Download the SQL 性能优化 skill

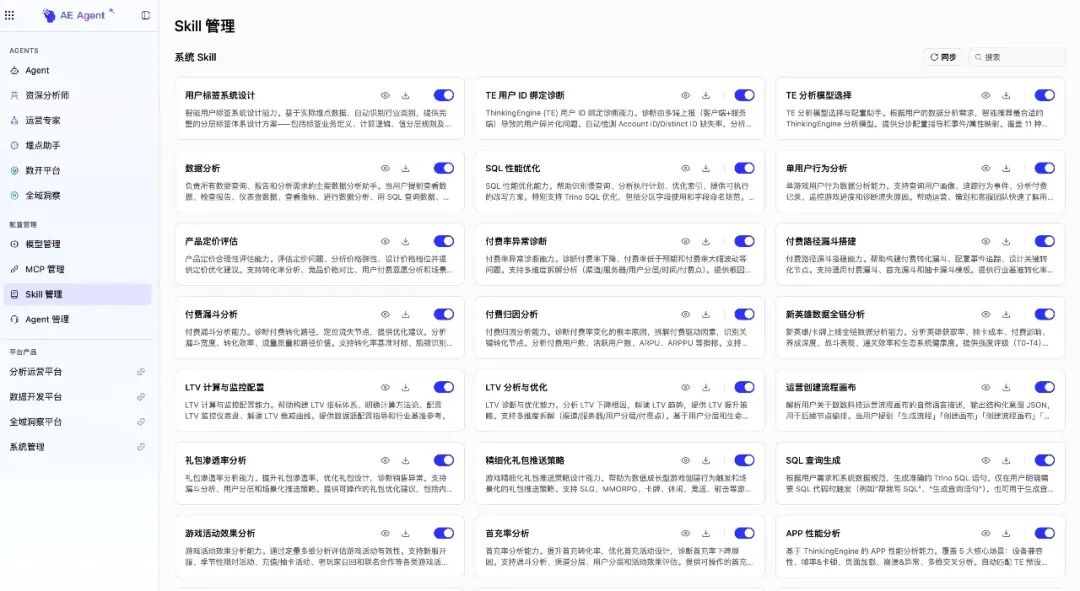pos(706,168)
